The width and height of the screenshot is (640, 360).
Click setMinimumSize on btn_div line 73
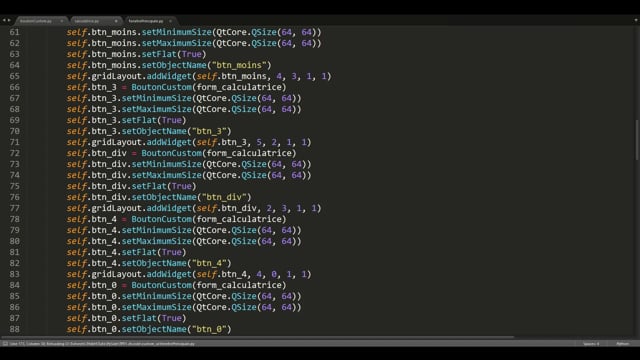[167, 164]
